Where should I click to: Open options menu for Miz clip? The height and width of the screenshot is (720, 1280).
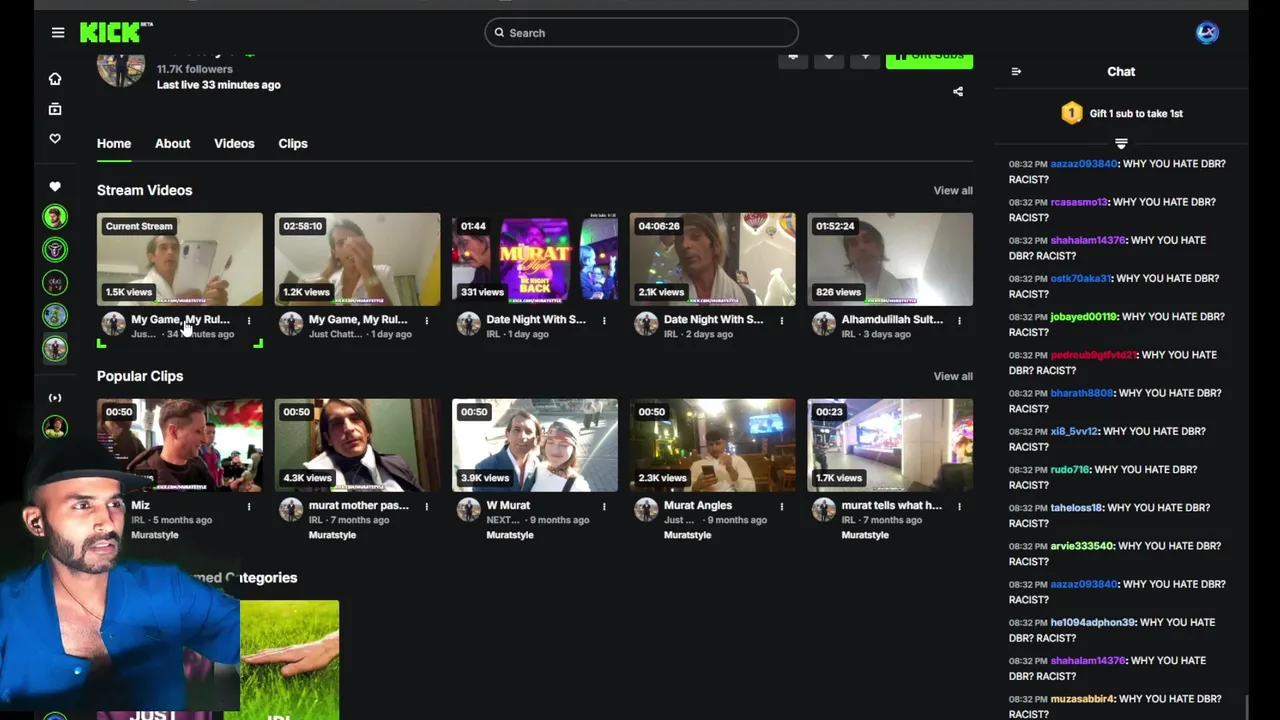click(249, 507)
